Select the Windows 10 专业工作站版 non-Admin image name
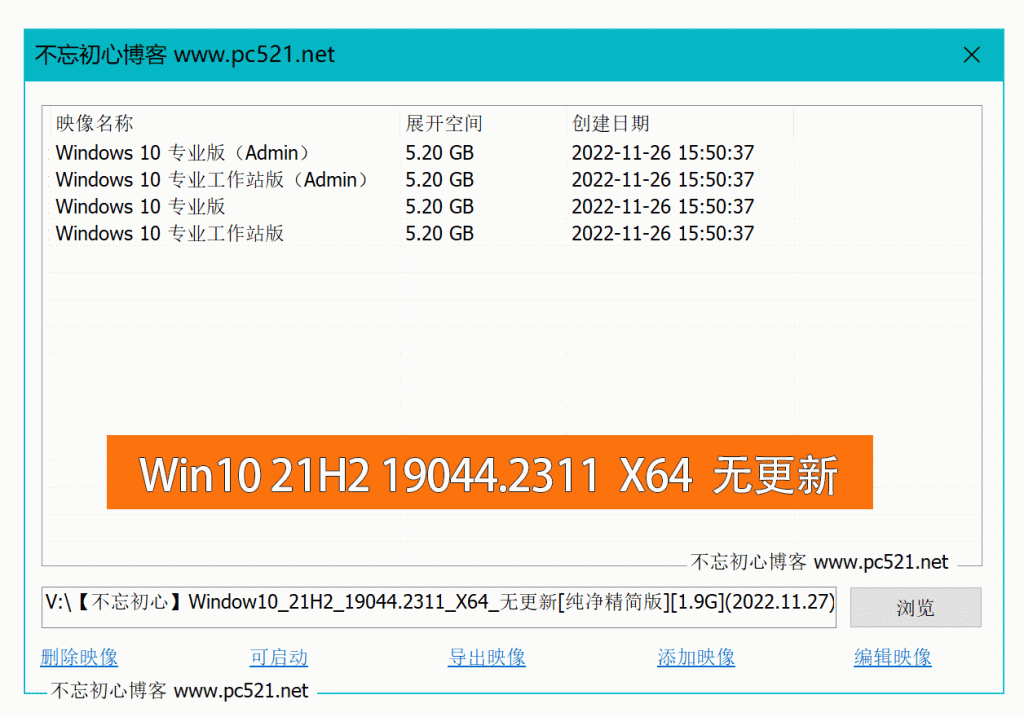Viewport: 1024px width, 717px height. pyautogui.click(x=169, y=234)
